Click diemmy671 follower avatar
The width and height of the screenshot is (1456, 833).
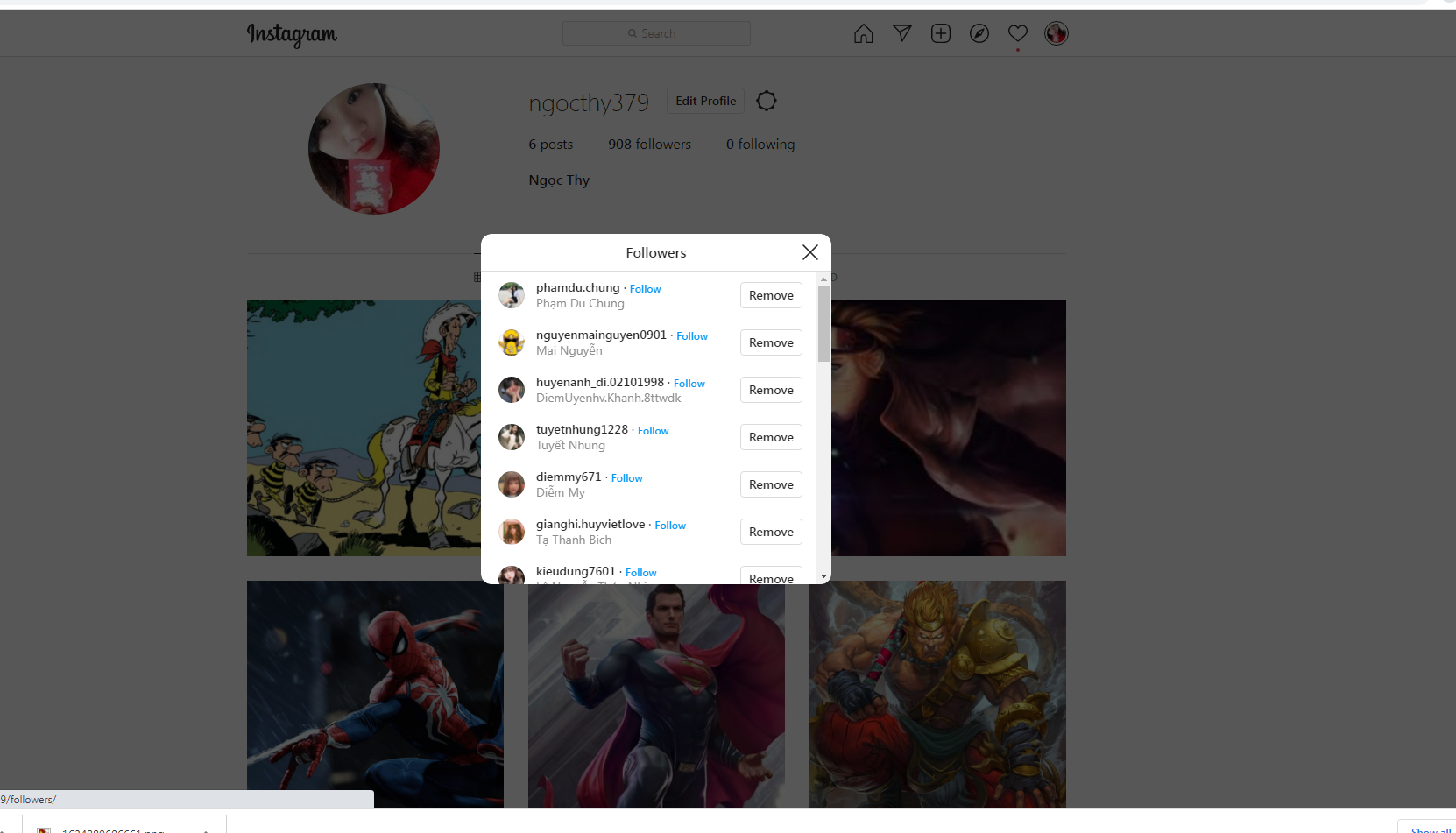pyautogui.click(x=512, y=484)
